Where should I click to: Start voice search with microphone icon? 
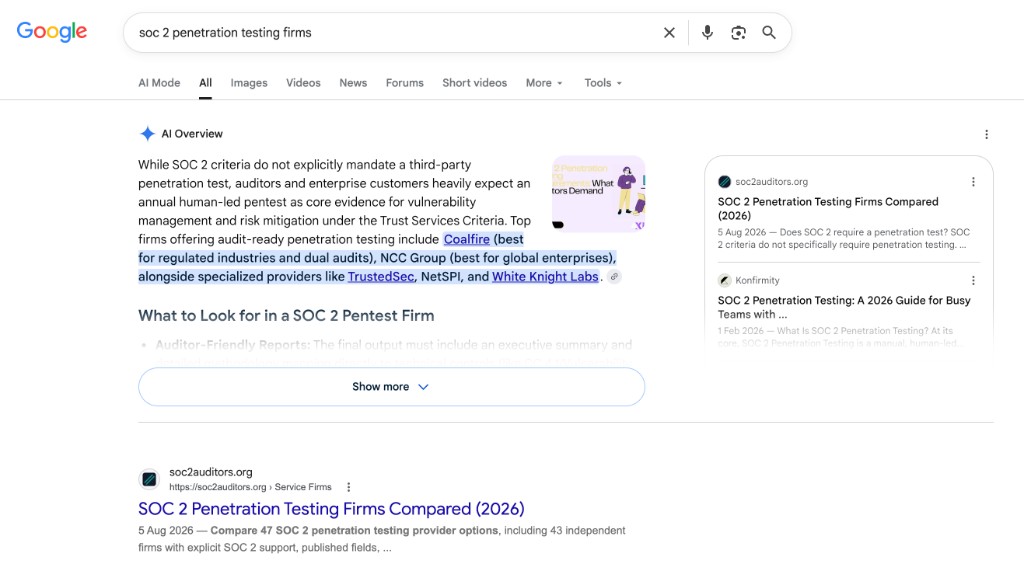tap(707, 33)
